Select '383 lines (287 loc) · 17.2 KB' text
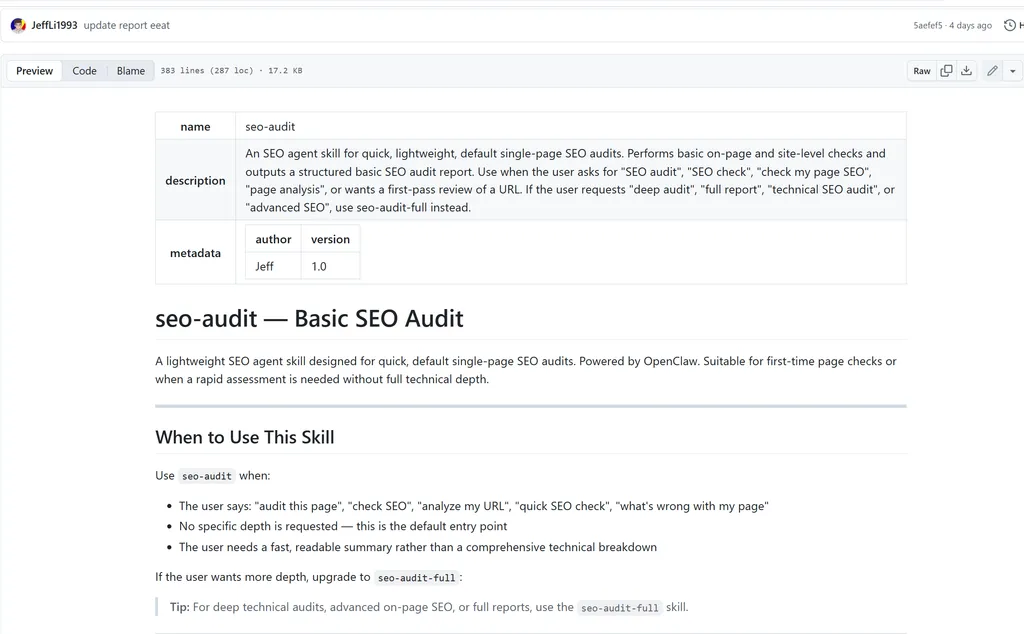Image resolution: width=1024 pixels, height=634 pixels. [231, 71]
